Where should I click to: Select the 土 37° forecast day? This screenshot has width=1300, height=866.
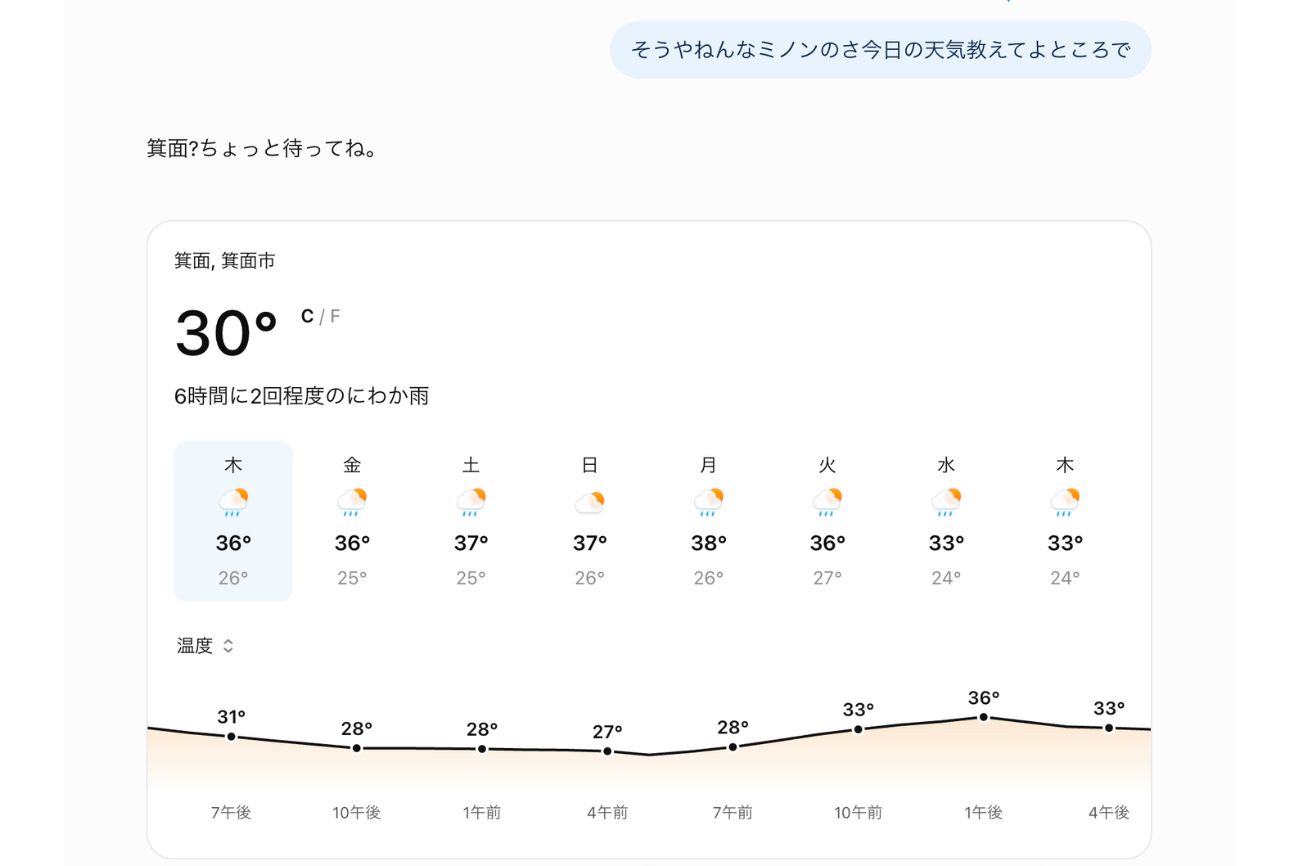point(471,521)
